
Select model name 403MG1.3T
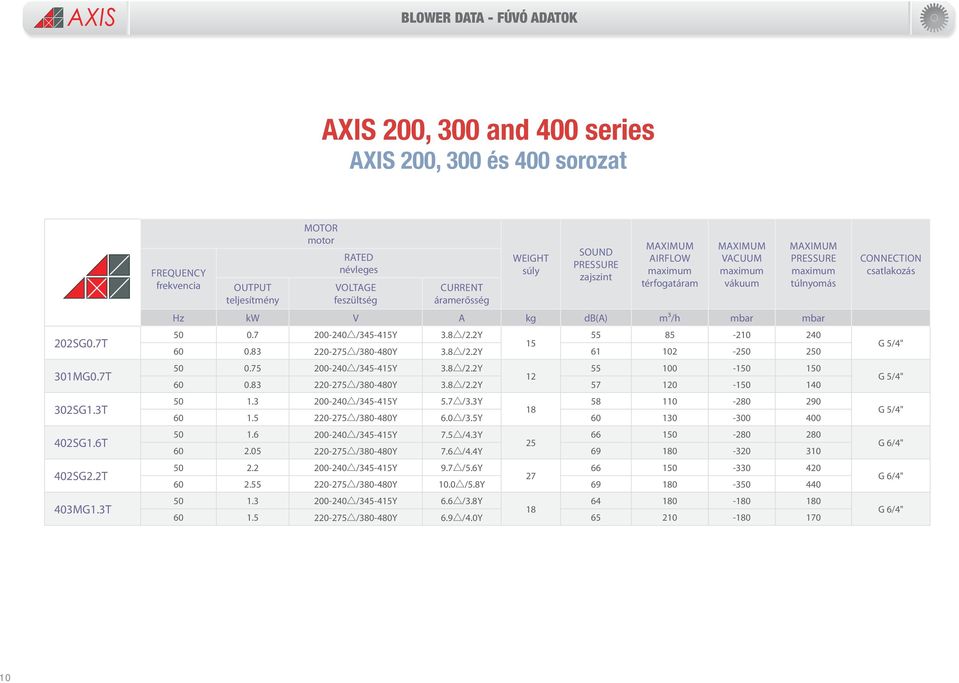tap(83, 509)
